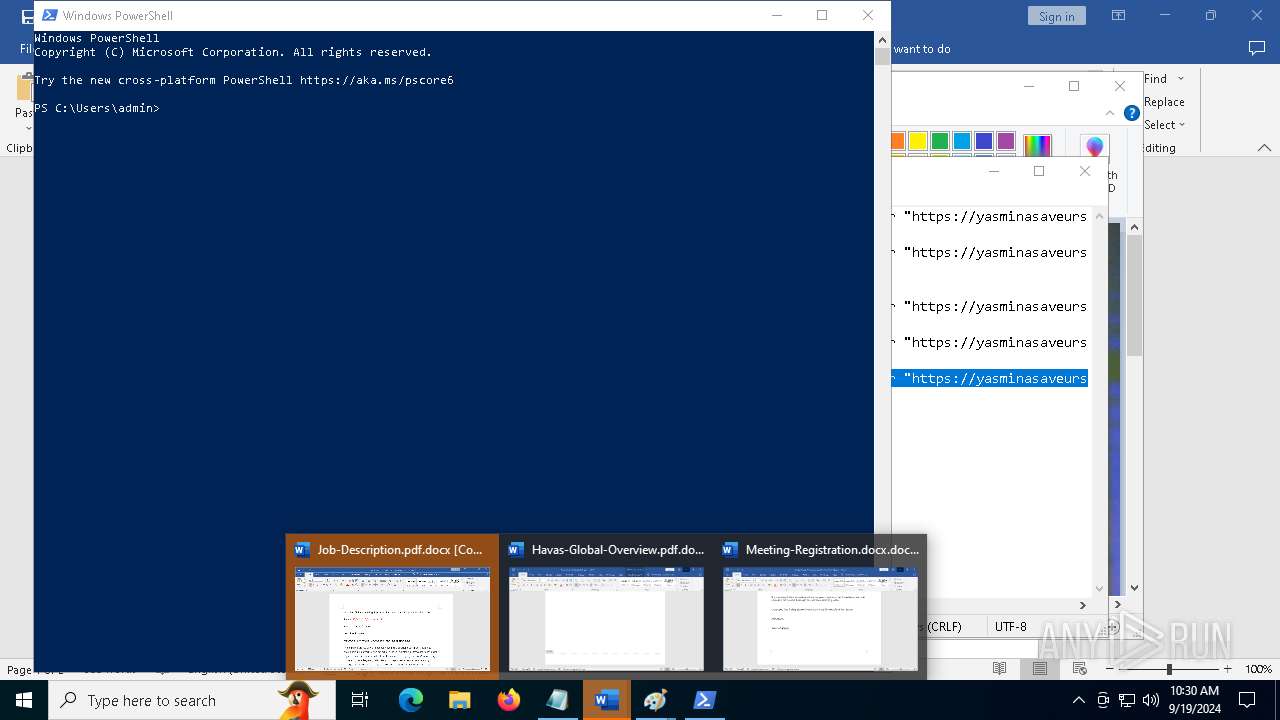Click first yasminasaveurs URL line in Notepad

pos(990,216)
